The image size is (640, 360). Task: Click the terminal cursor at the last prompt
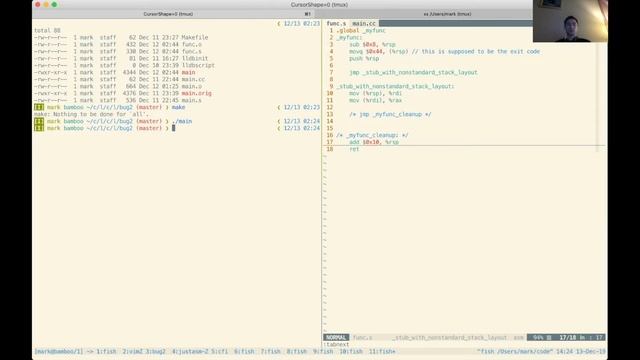[x=173, y=128]
